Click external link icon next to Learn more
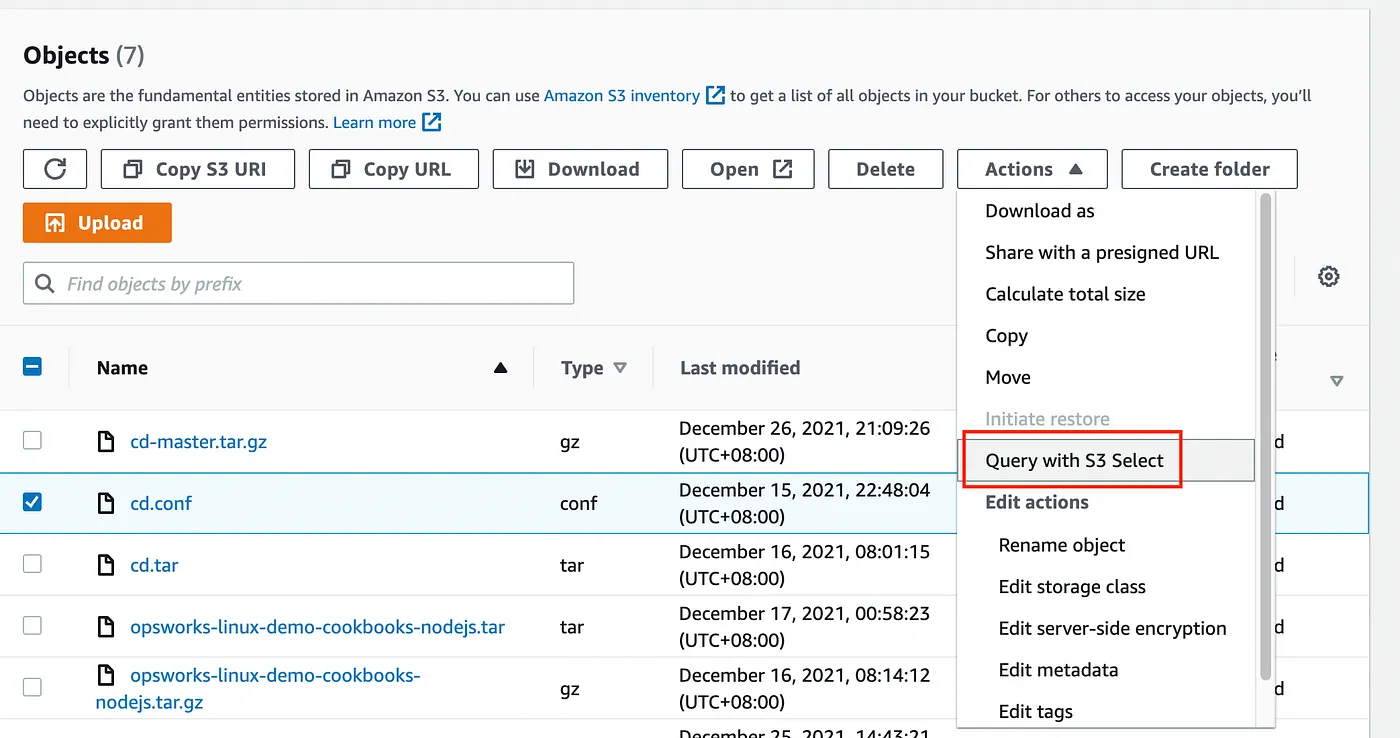Viewport: 1400px width, 738px height. tap(431, 122)
